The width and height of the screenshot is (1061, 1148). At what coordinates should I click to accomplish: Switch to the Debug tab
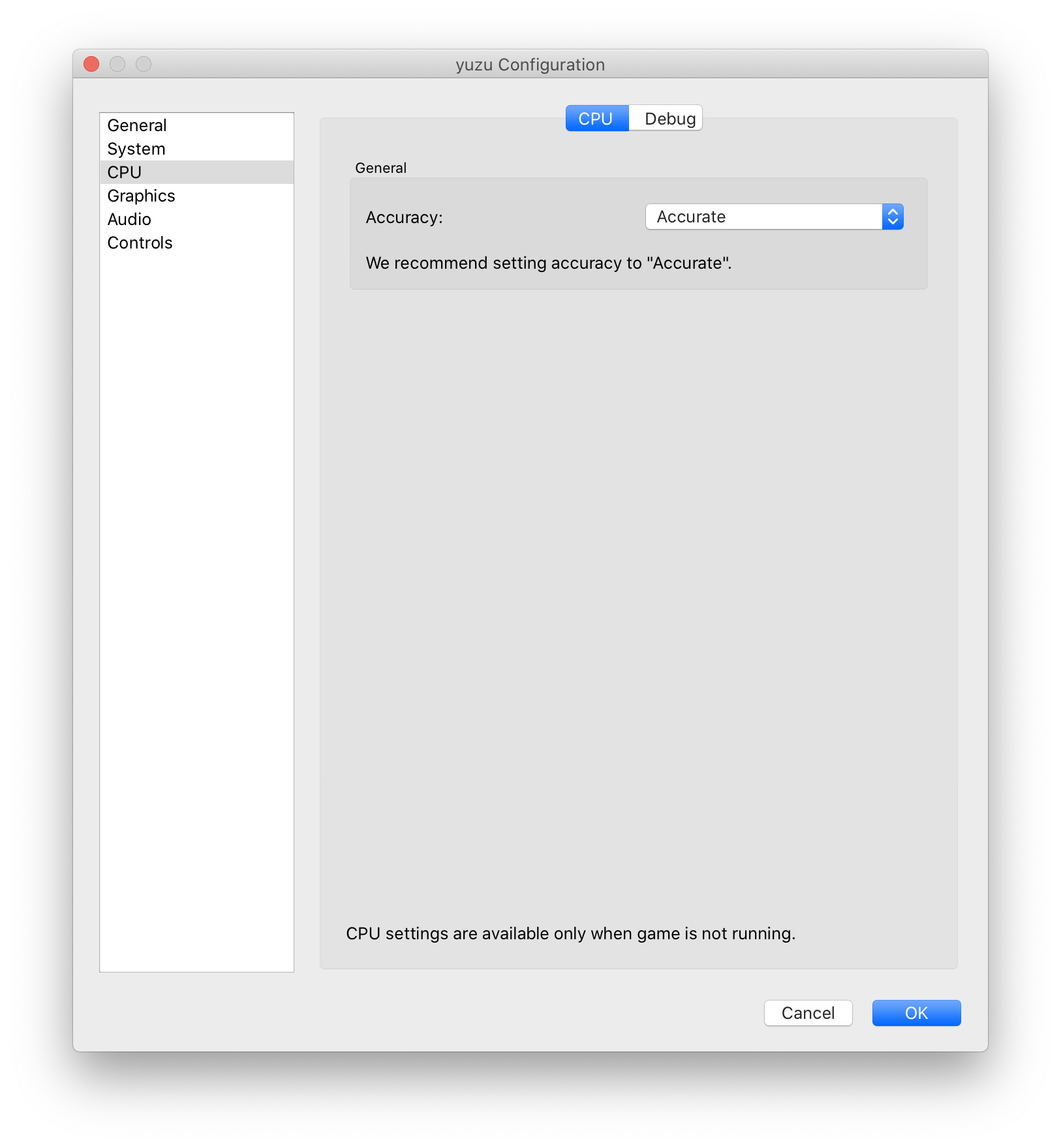pyautogui.click(x=666, y=119)
